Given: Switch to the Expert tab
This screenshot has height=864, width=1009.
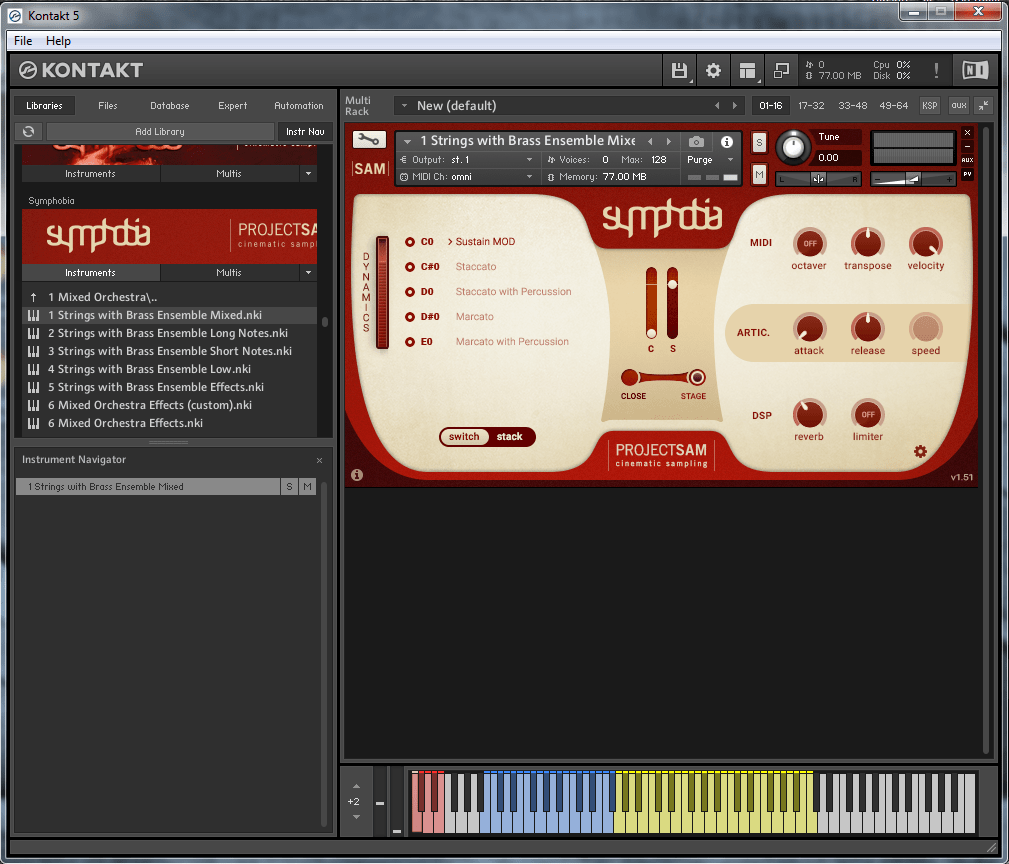Looking at the screenshot, I should click(x=232, y=106).
